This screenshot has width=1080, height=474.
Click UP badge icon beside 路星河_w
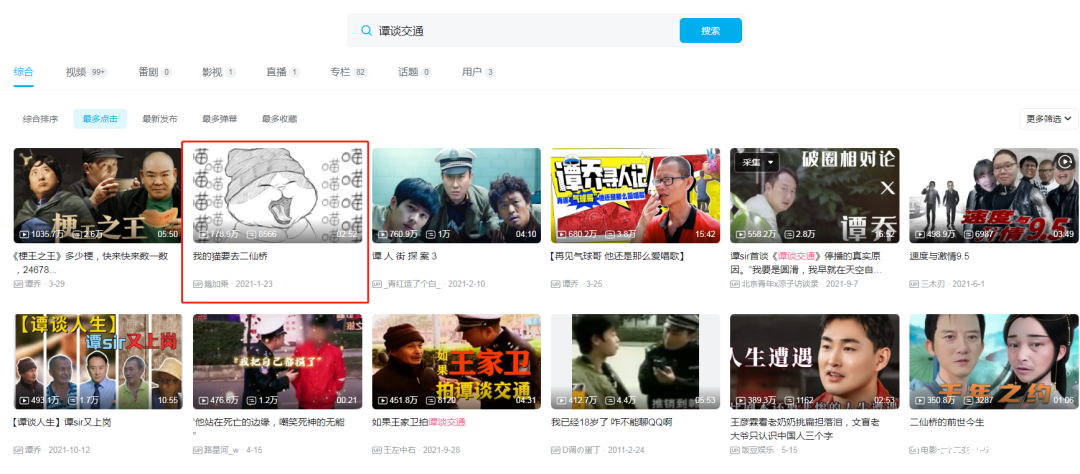coord(198,450)
